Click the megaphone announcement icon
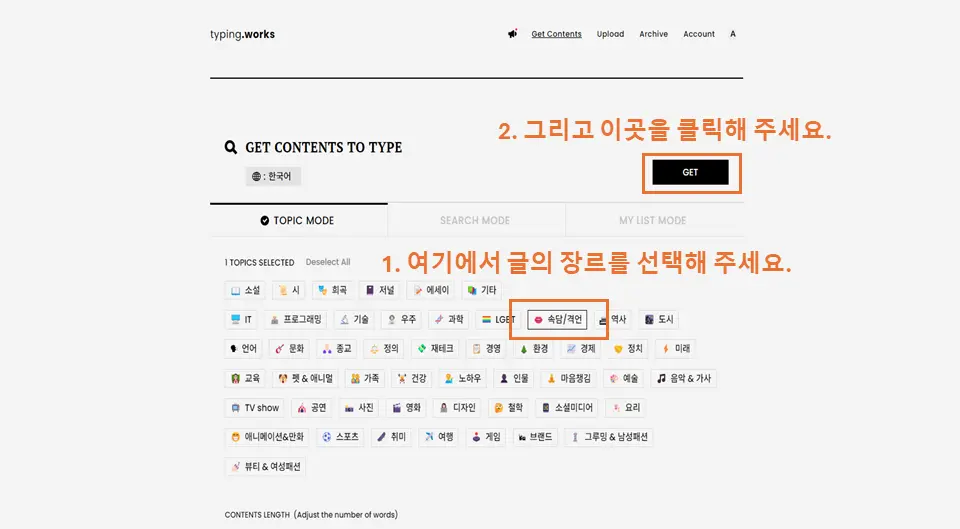 512,34
